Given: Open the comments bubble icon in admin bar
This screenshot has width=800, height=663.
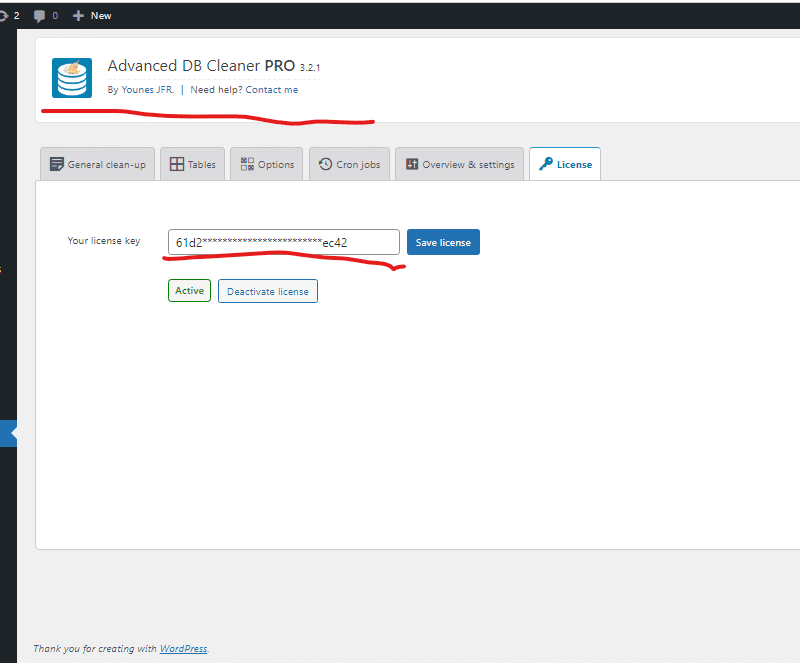Looking at the screenshot, I should (39, 16).
